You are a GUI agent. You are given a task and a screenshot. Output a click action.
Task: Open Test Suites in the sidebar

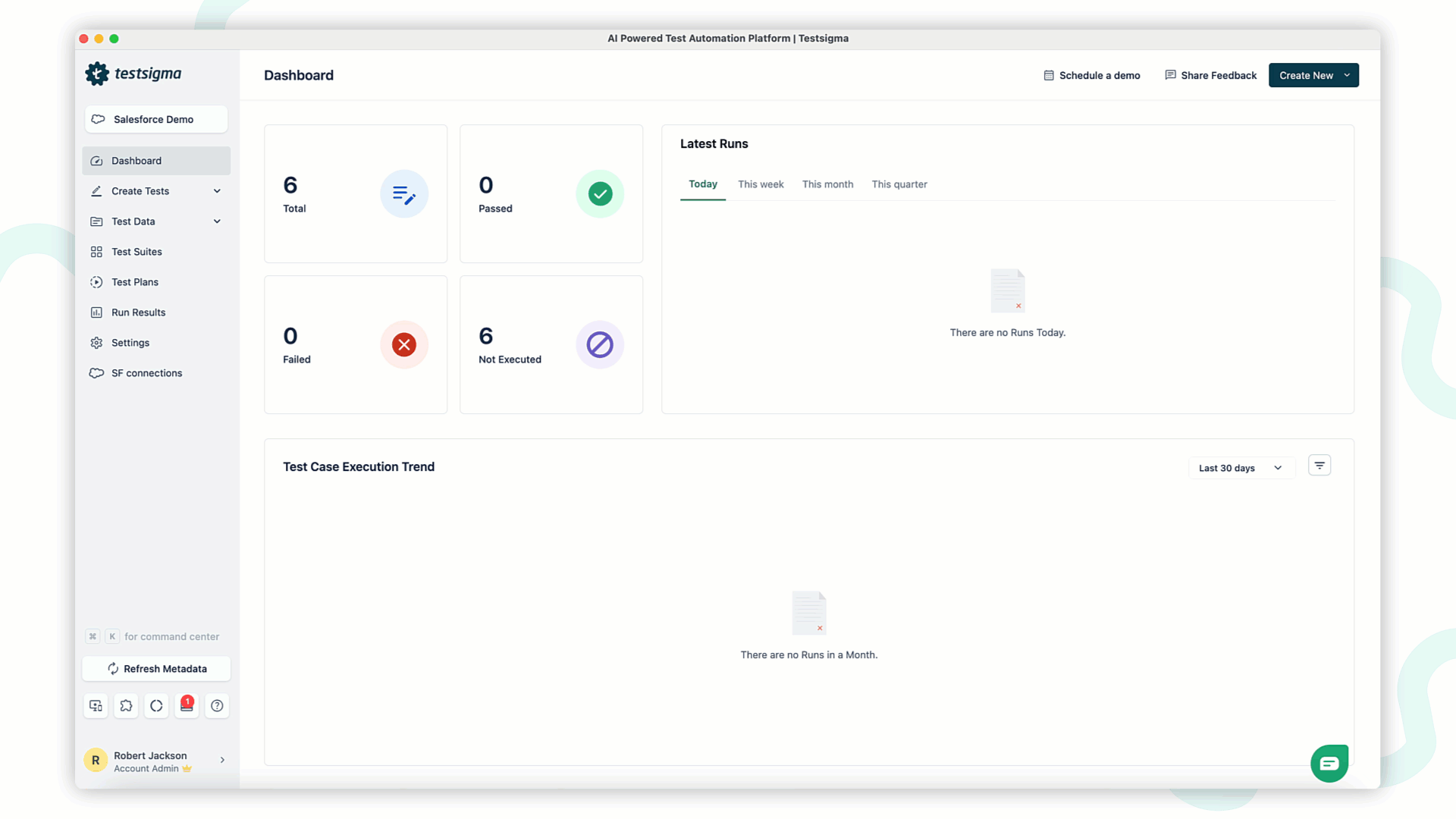tap(156, 252)
